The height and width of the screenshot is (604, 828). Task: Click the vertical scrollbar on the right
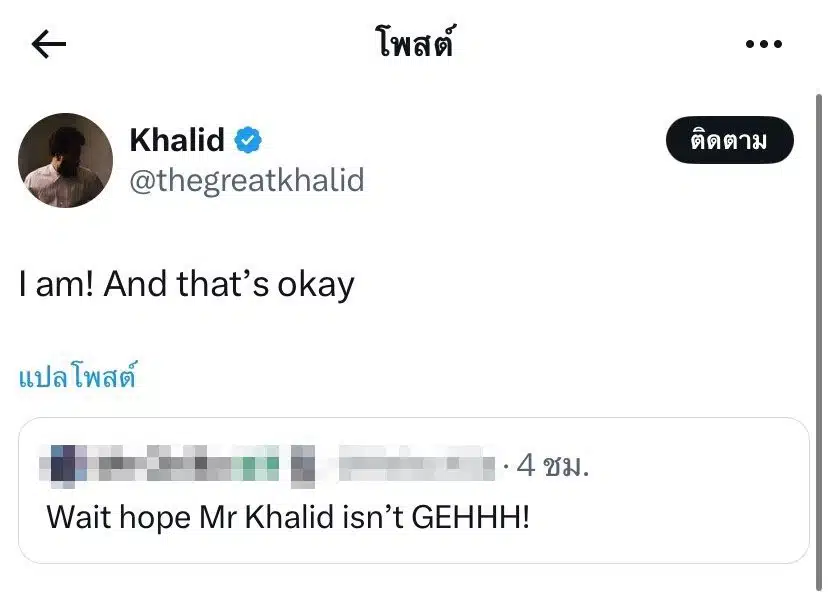point(820,300)
